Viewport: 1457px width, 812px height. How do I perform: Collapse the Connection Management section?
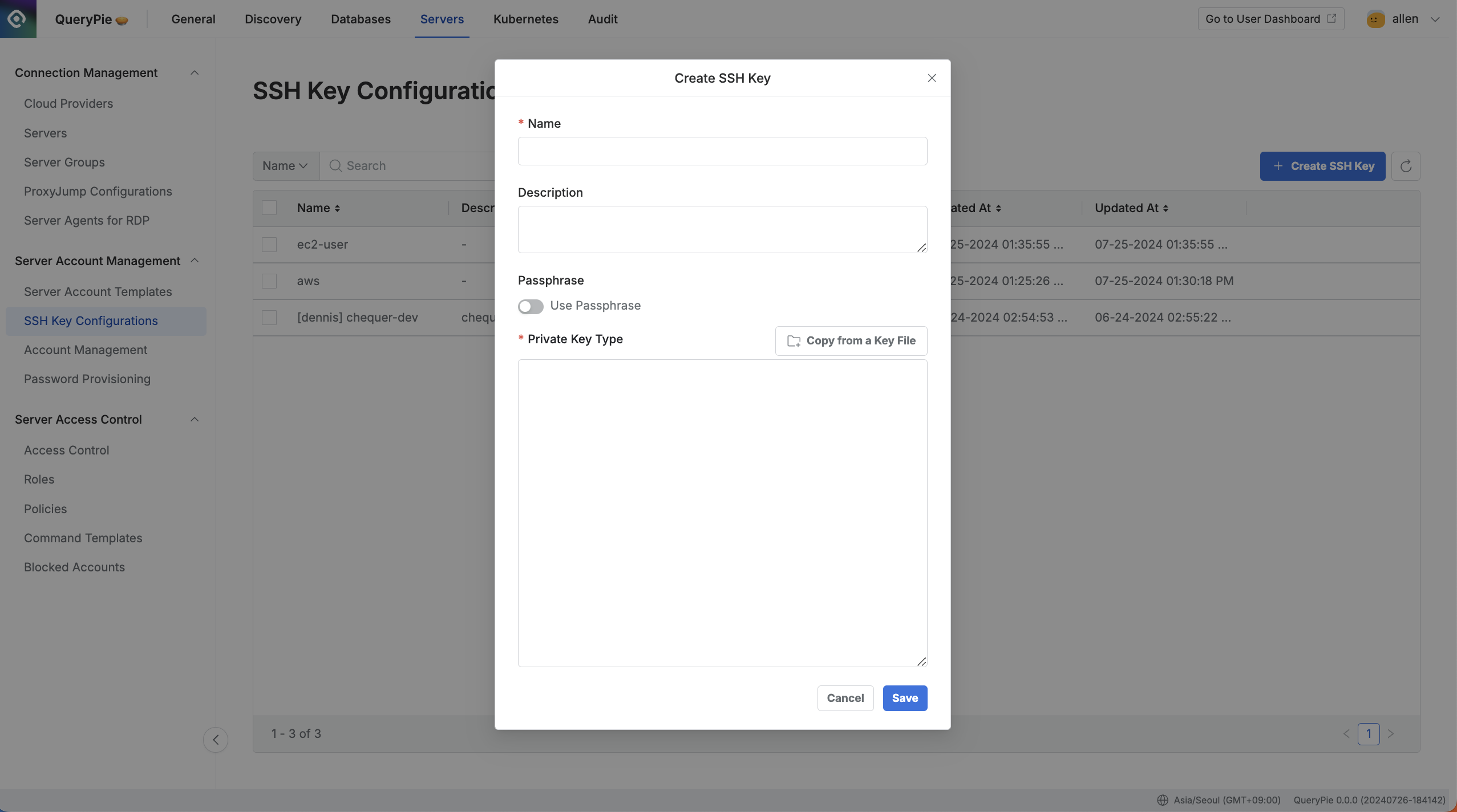click(195, 73)
